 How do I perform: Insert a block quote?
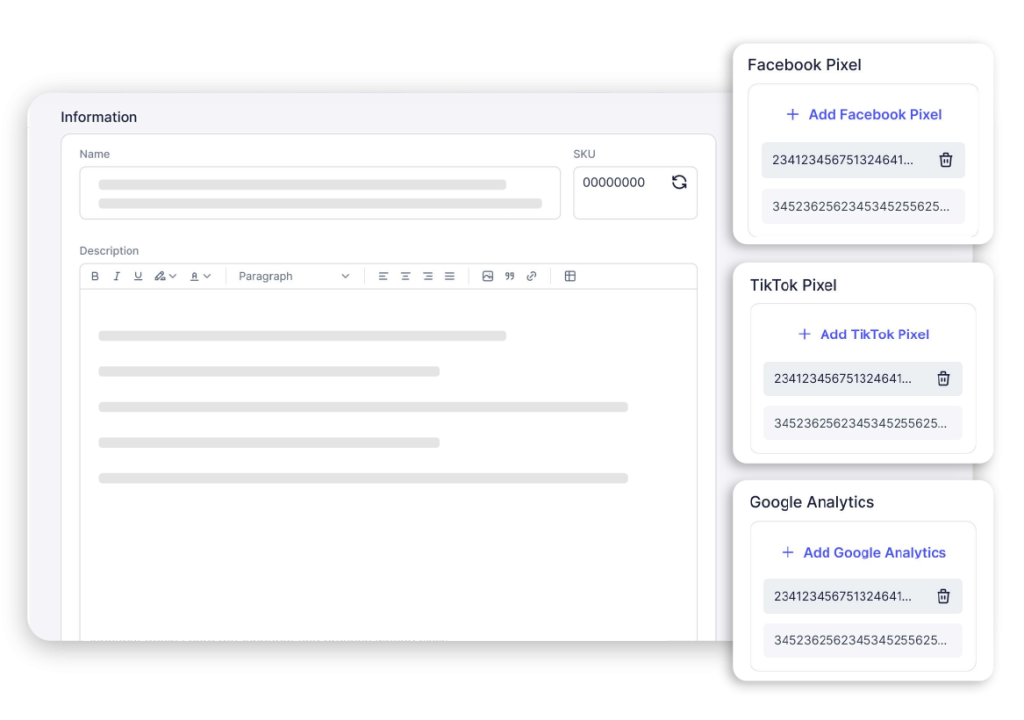point(510,276)
